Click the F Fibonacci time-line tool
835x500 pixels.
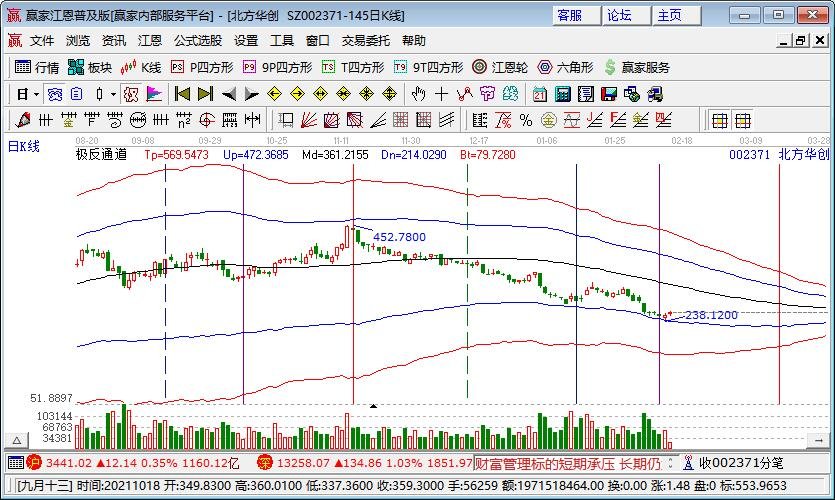(x=92, y=120)
